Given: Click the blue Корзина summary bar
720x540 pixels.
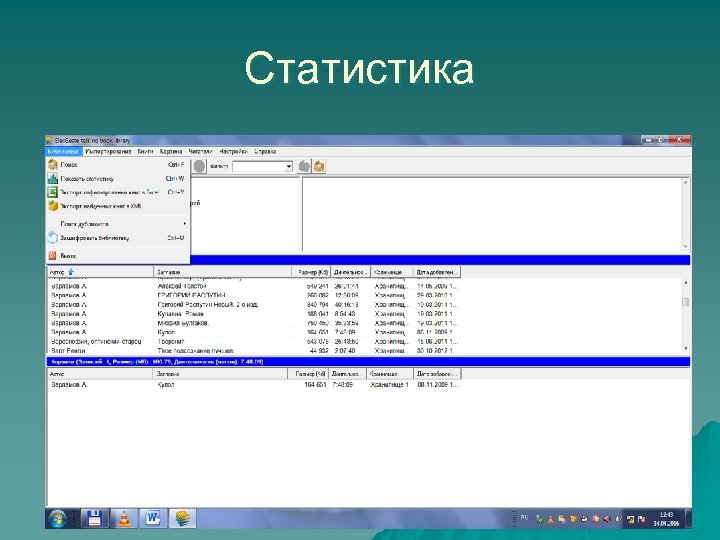Looking at the screenshot, I should click(368, 362).
